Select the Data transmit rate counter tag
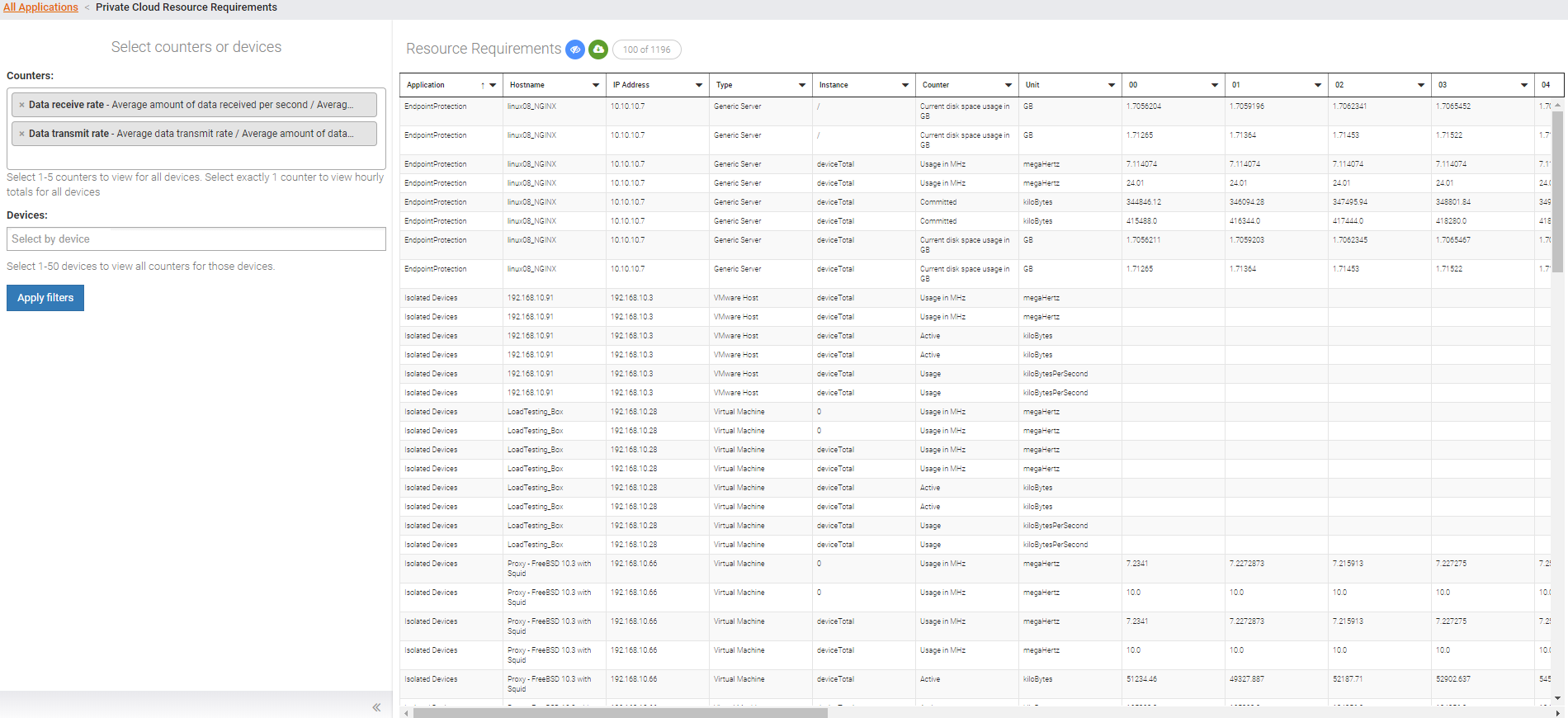The height and width of the screenshot is (718, 1568). pos(195,134)
